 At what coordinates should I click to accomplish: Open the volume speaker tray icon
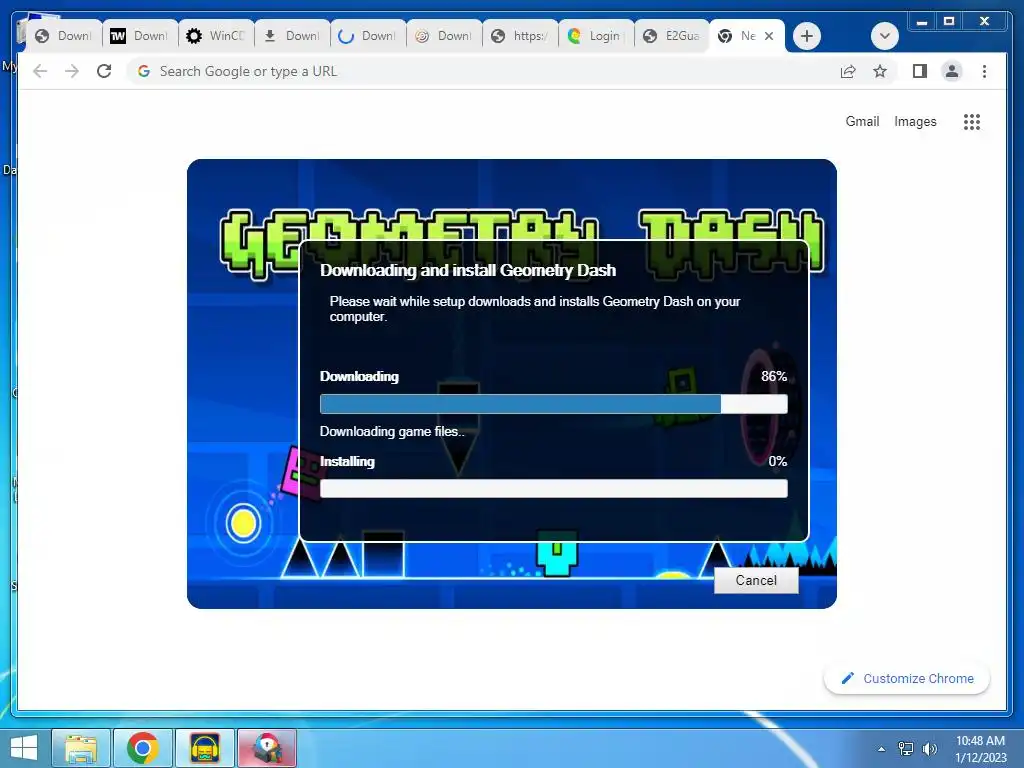pos(930,749)
